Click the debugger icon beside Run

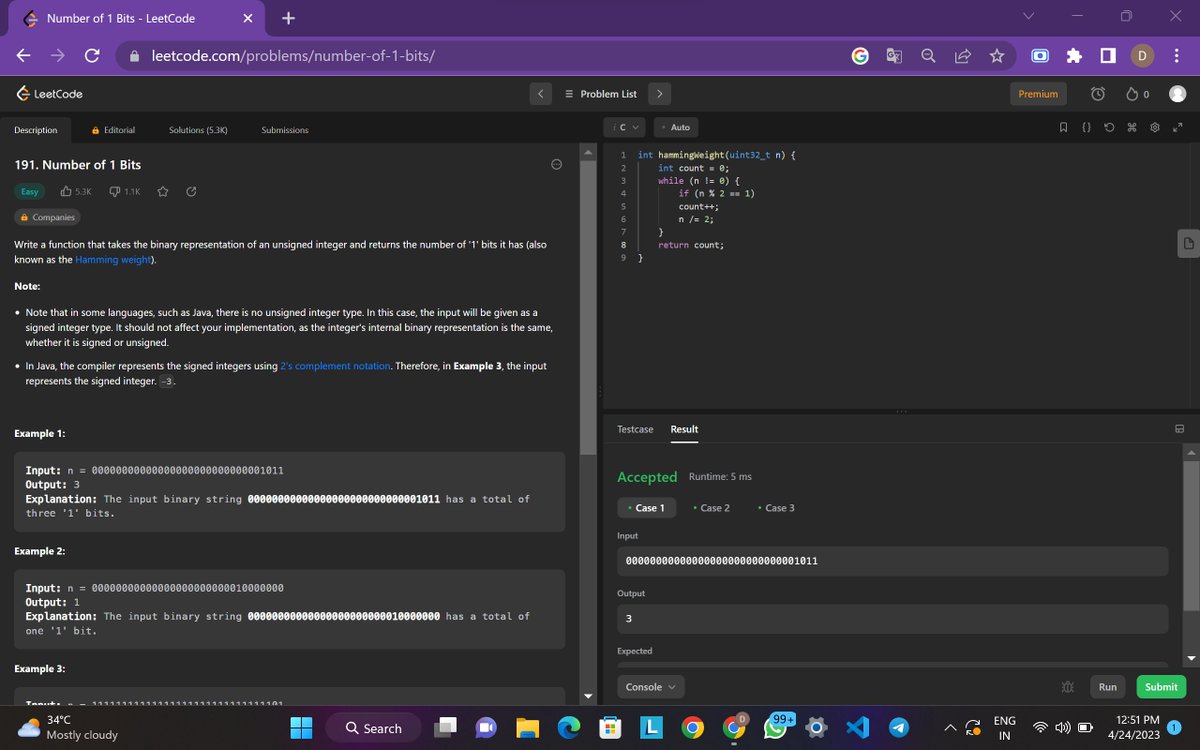coord(1069,687)
